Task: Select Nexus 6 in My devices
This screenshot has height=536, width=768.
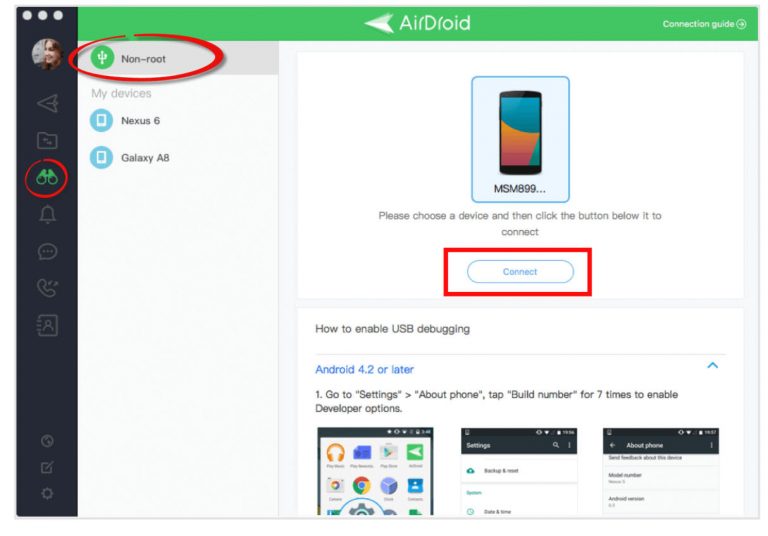Action: click(x=178, y=120)
